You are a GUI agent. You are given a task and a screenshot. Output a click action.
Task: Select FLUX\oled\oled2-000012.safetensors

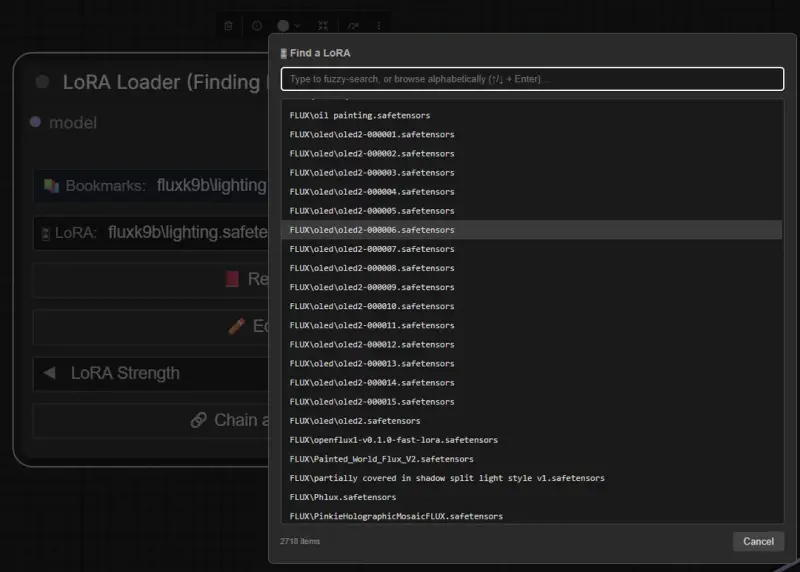(x=532, y=344)
